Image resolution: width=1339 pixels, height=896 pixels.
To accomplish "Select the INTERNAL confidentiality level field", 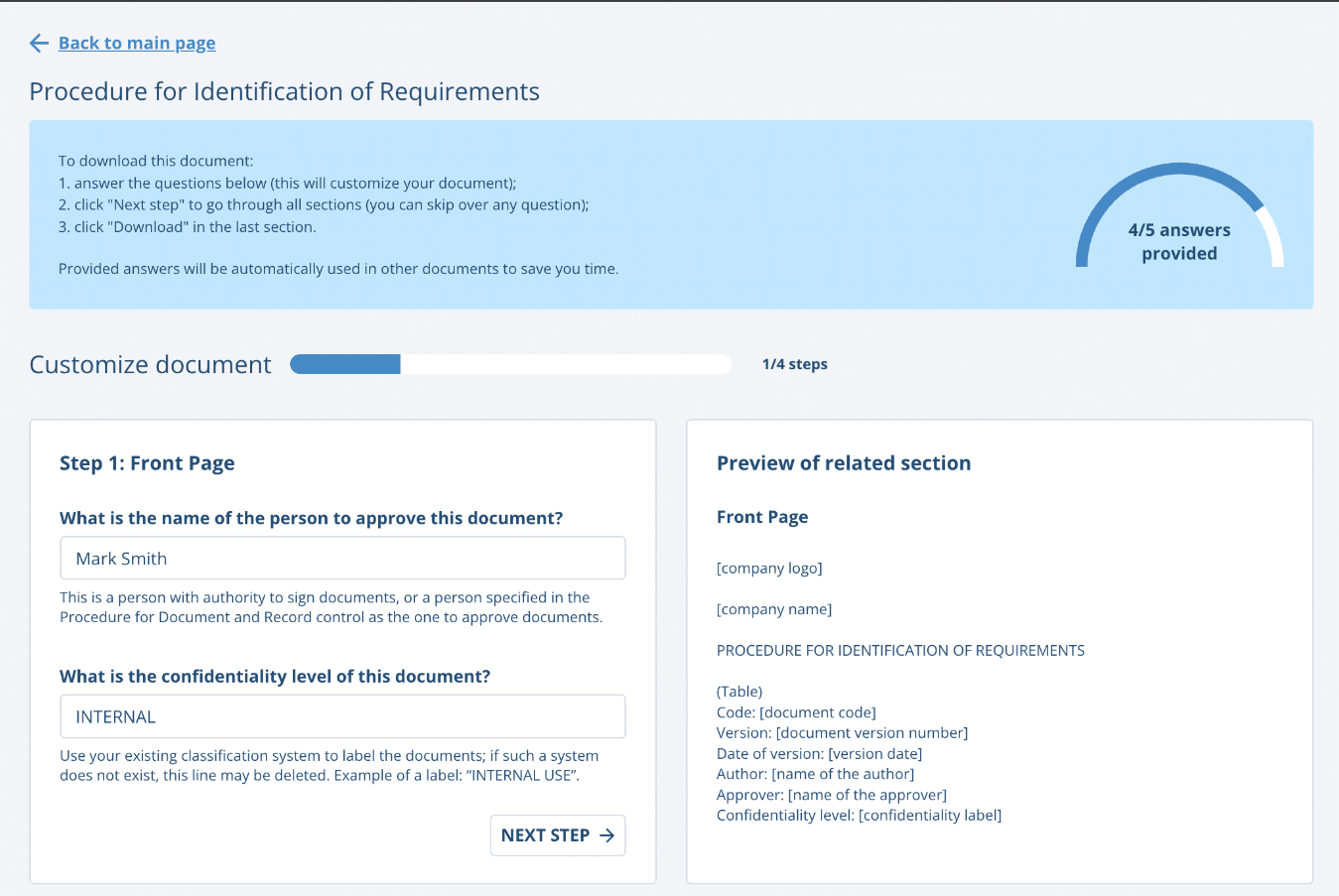I will 342,715.
